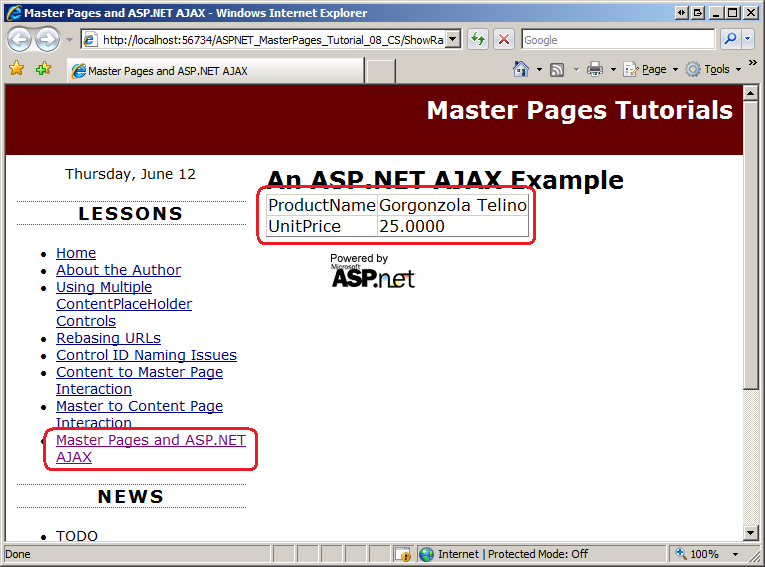Click the Print icon
765x567 pixels.
(595, 70)
